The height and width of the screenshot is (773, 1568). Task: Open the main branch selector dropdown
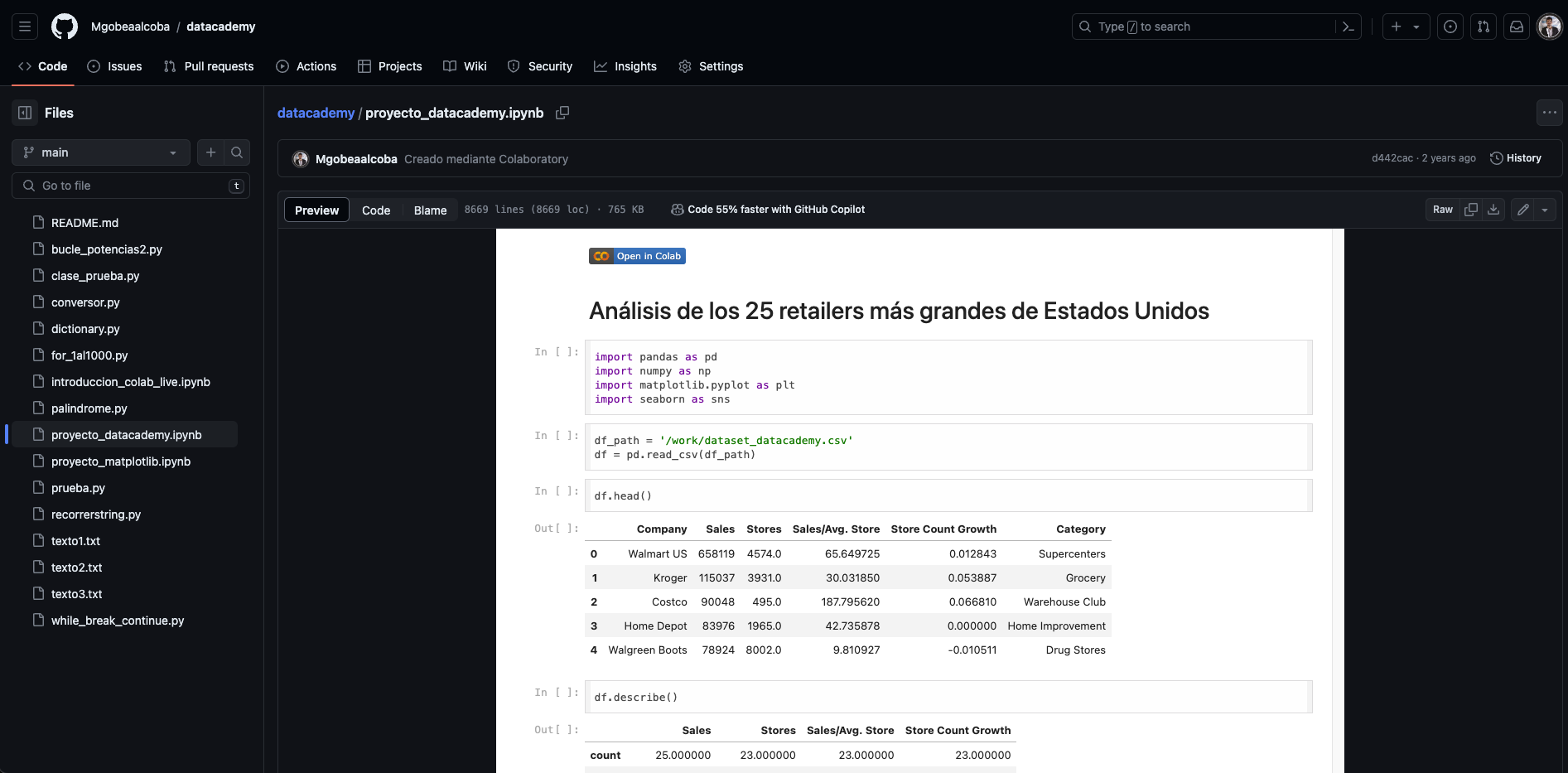101,152
